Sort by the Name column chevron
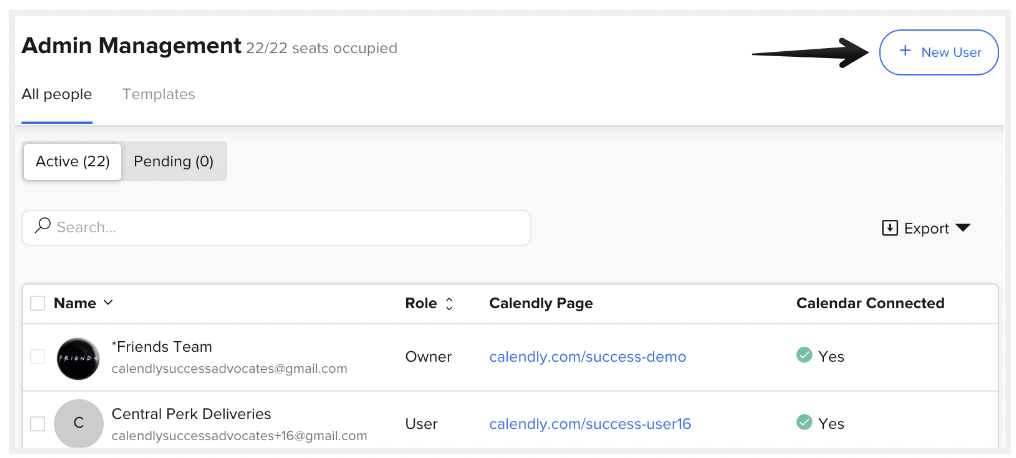Image resolution: width=1016 pixels, height=458 pixels. 108,303
